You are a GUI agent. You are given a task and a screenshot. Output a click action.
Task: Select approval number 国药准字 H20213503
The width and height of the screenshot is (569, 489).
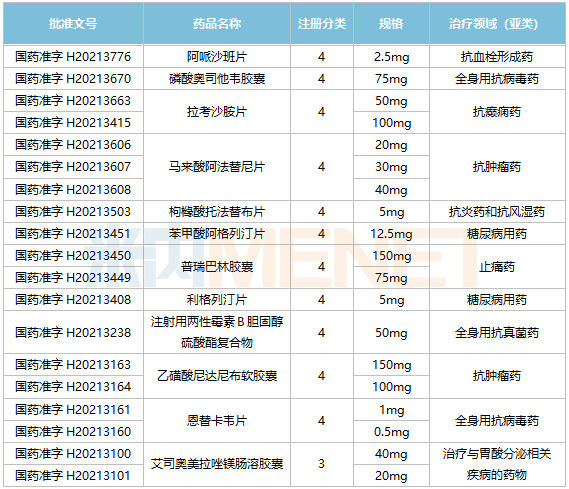[x=73, y=212]
